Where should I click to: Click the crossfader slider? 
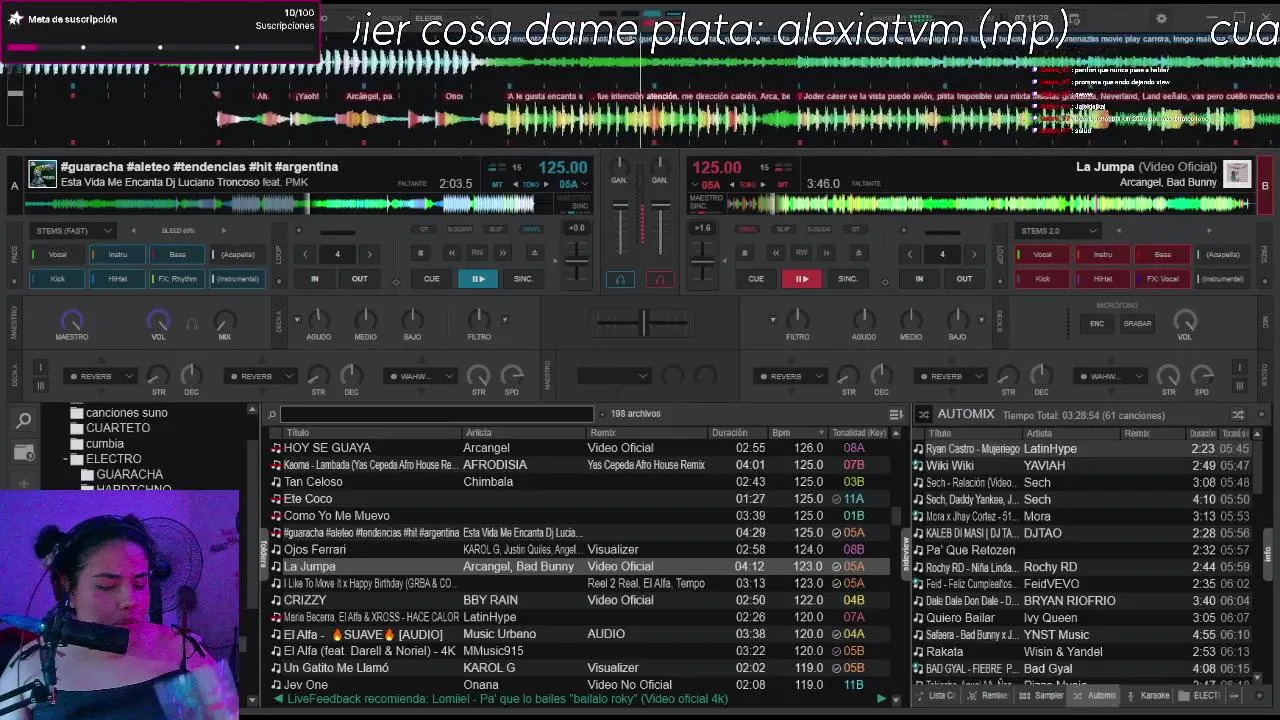[643, 322]
